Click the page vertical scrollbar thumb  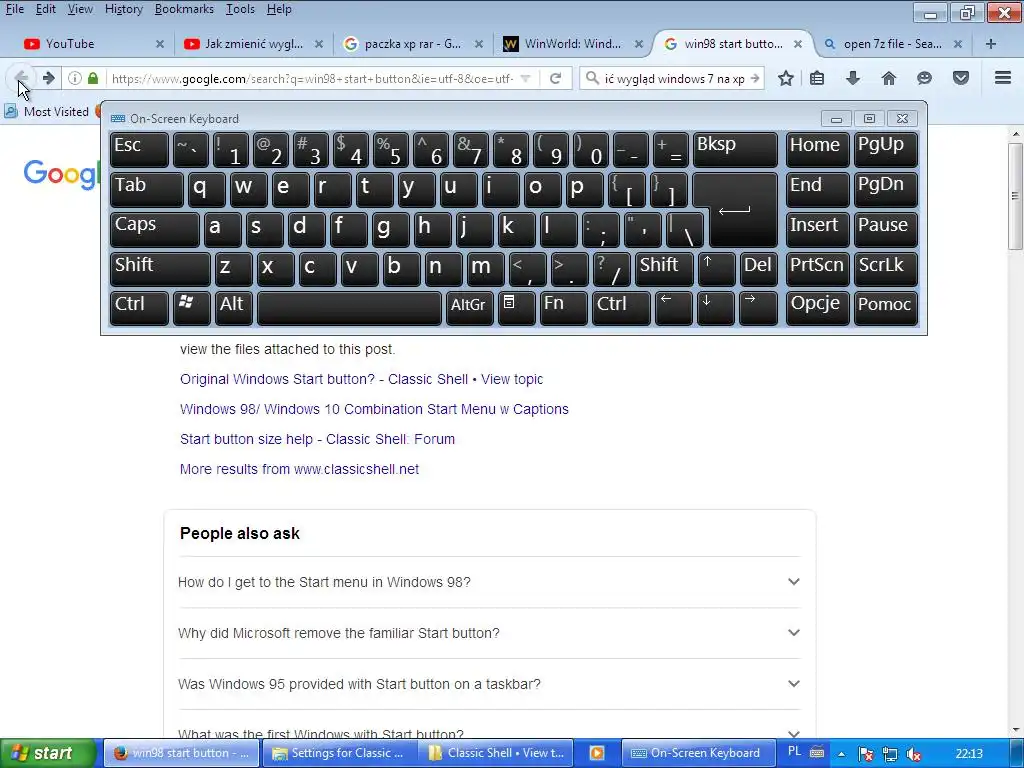(1016, 195)
